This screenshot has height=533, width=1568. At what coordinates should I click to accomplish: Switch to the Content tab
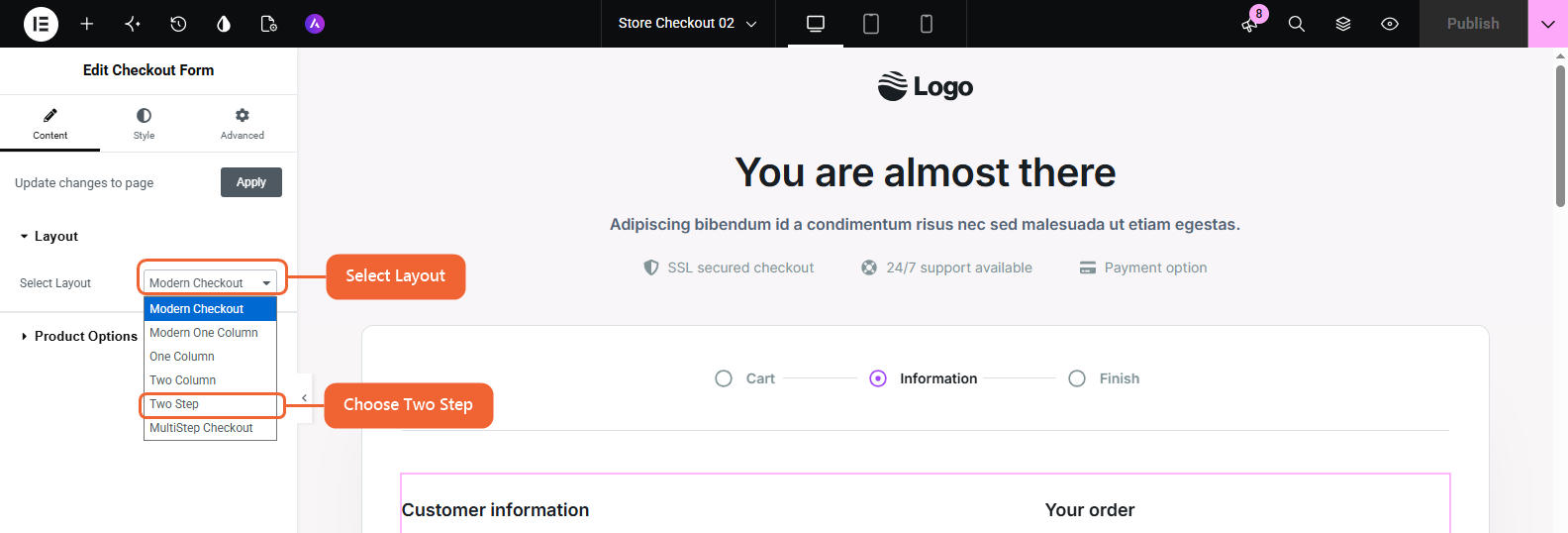click(50, 124)
